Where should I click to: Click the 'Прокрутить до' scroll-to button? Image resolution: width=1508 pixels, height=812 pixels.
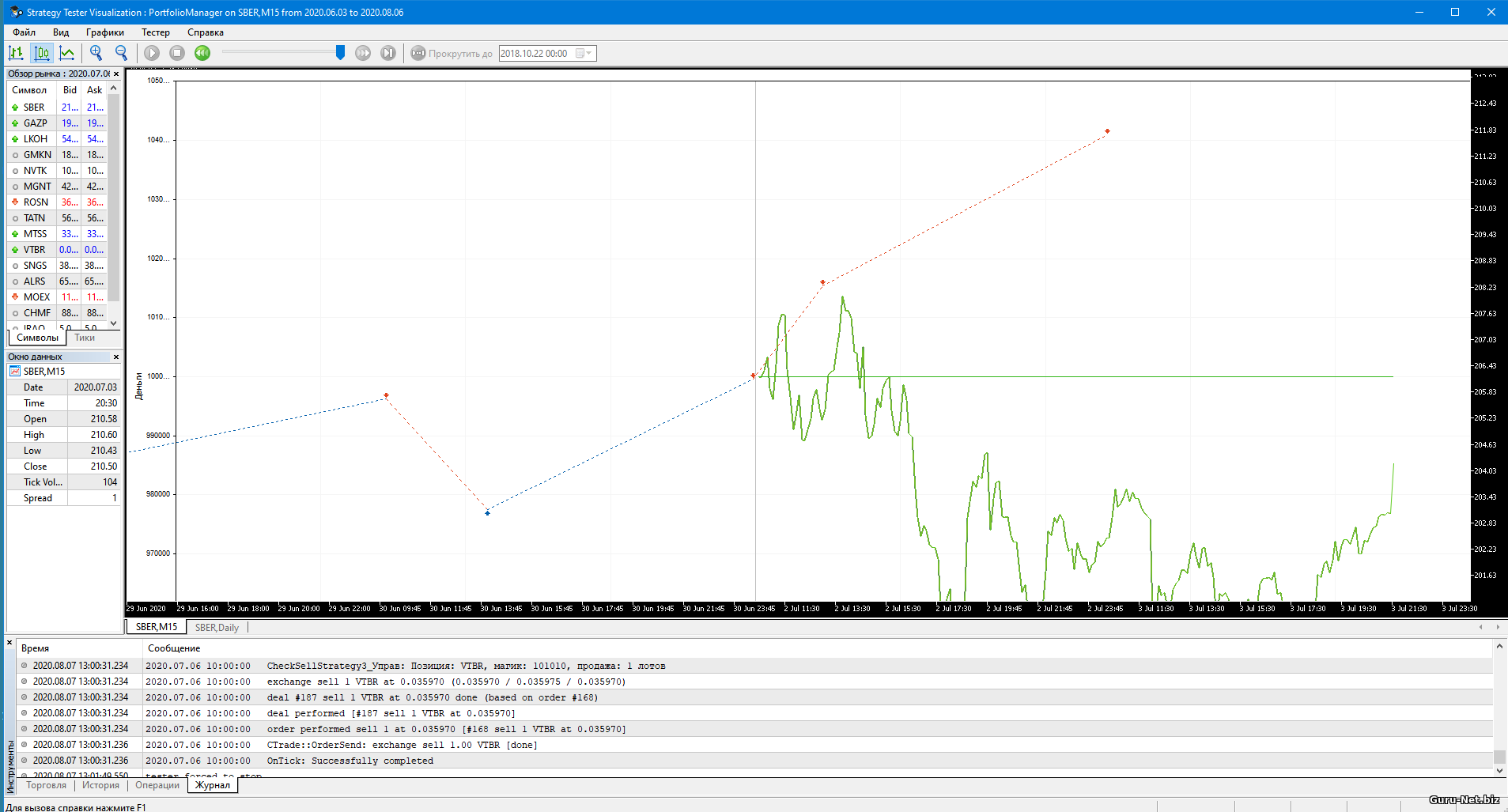click(452, 54)
